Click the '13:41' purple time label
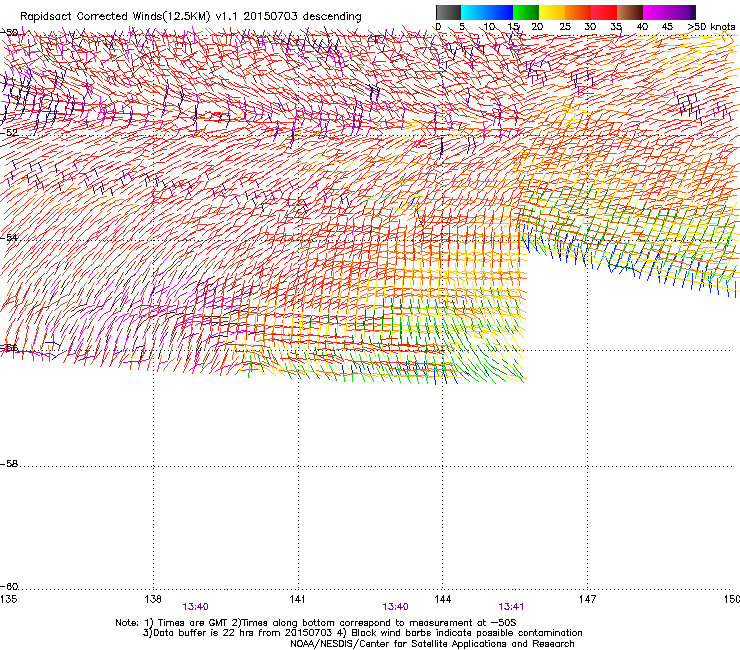740x650 pixels. point(511,607)
